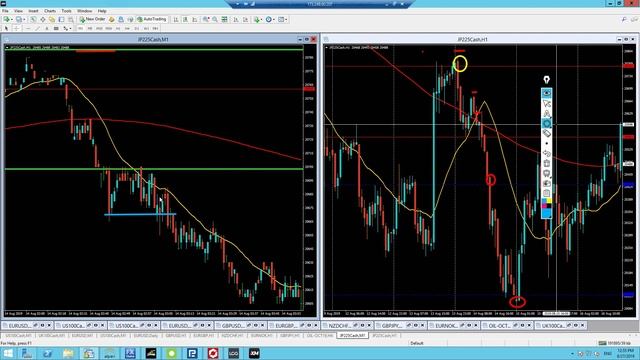Screen dimensions: 640x360
Task: Toggle the Data Window icon
Action: click(43, 19)
